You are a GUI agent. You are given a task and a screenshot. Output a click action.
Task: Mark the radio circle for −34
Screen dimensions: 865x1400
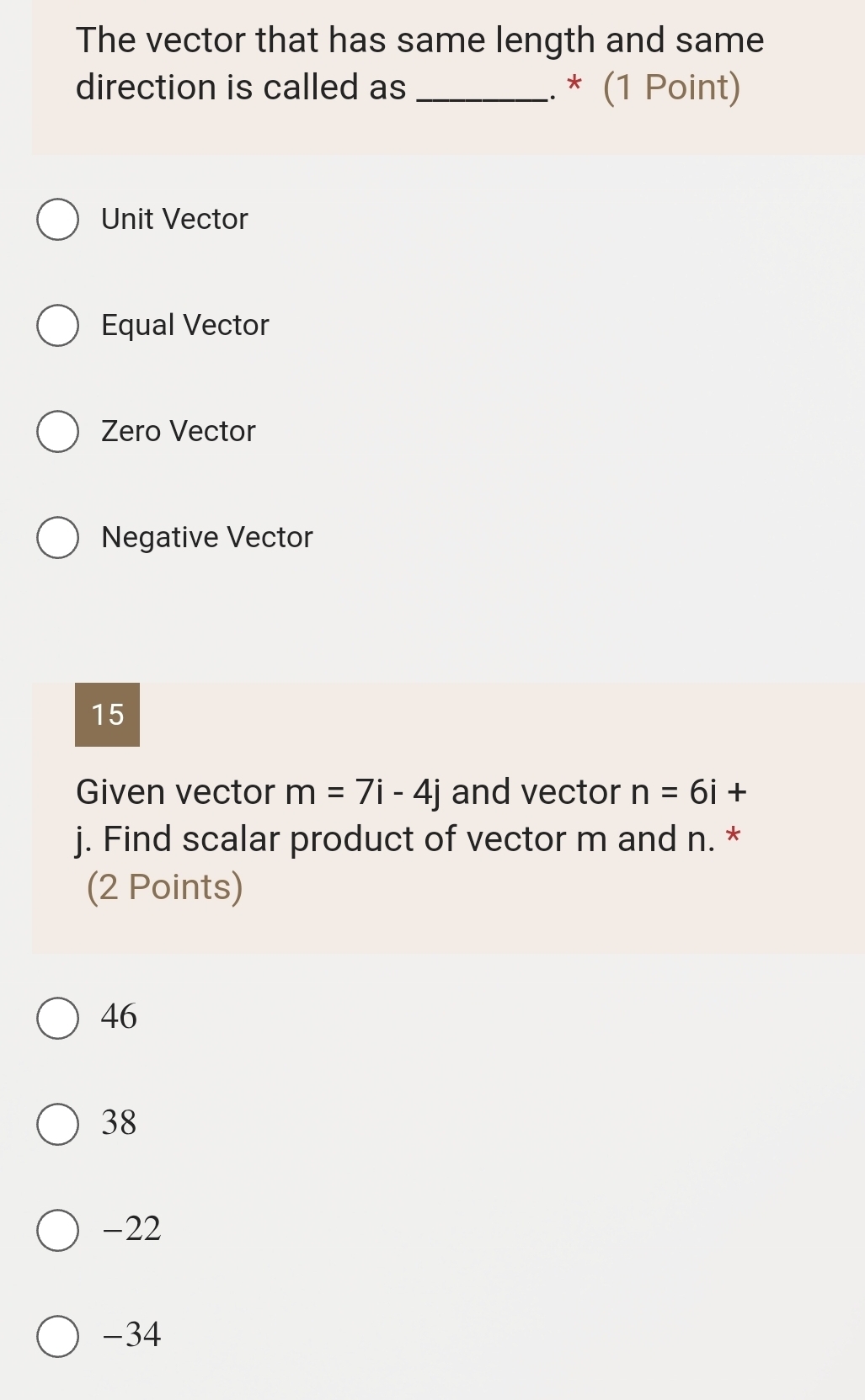point(58,1336)
